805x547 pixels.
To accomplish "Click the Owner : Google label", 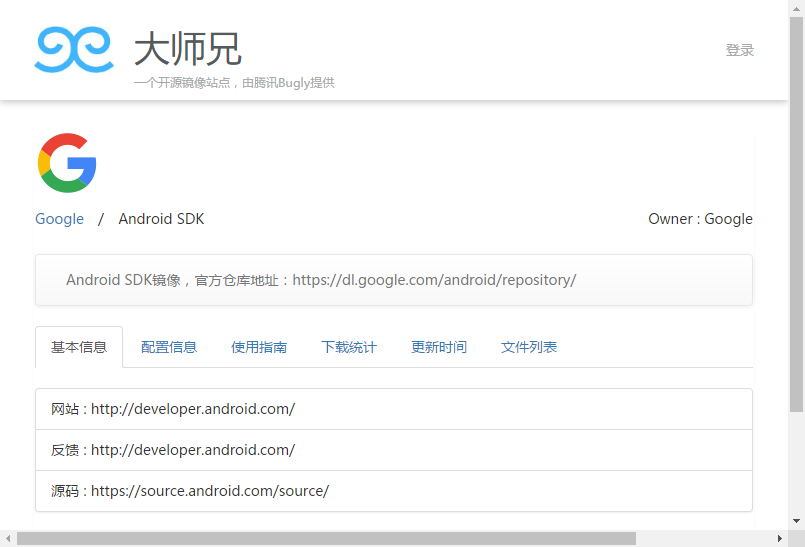I will (700, 219).
